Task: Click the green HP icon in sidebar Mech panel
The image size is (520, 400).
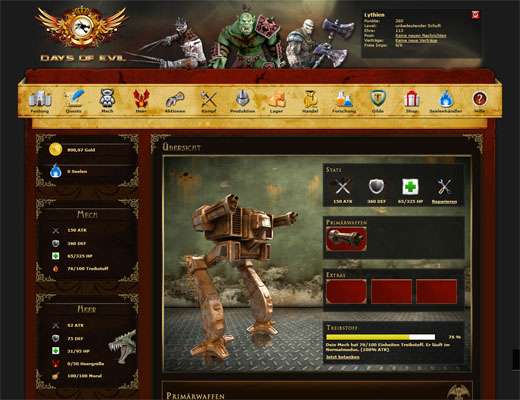Action: click(56, 256)
